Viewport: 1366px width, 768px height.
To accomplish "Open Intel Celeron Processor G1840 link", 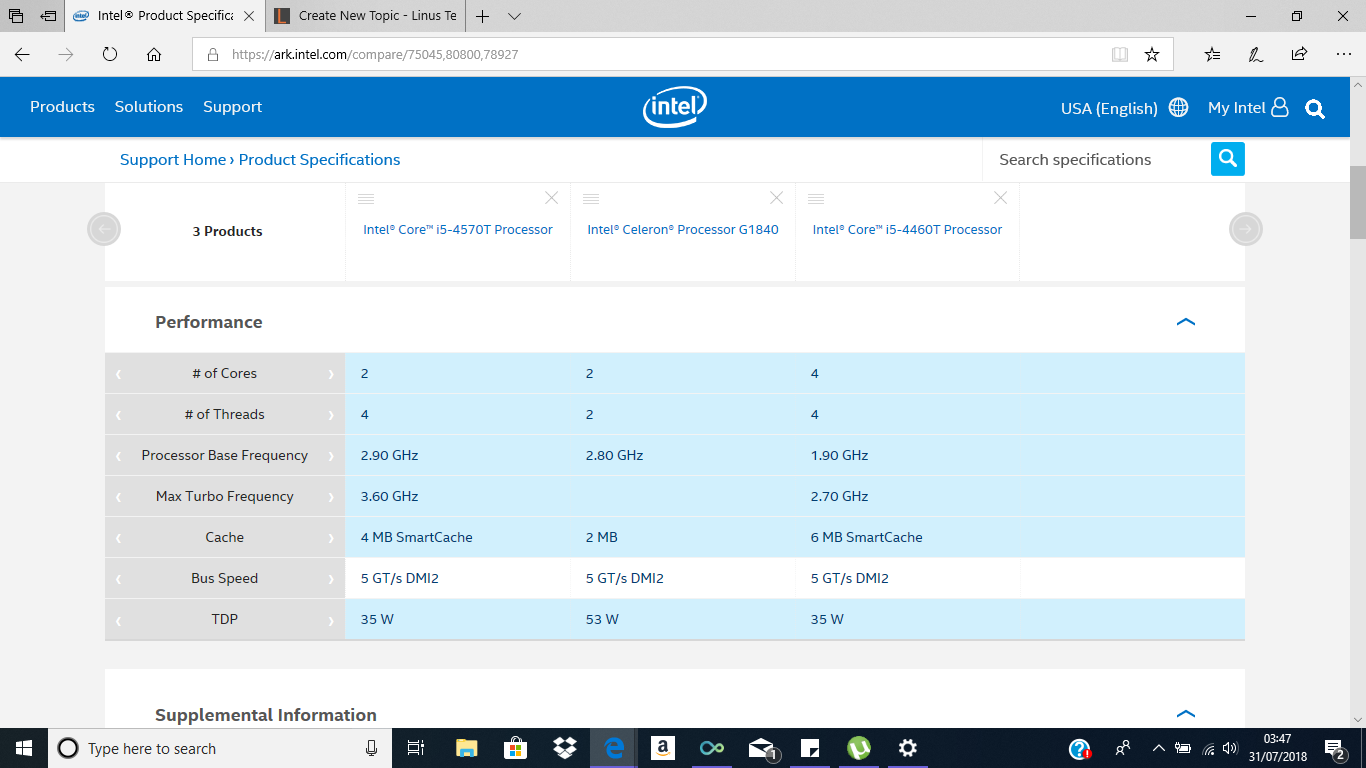I will click(x=683, y=230).
